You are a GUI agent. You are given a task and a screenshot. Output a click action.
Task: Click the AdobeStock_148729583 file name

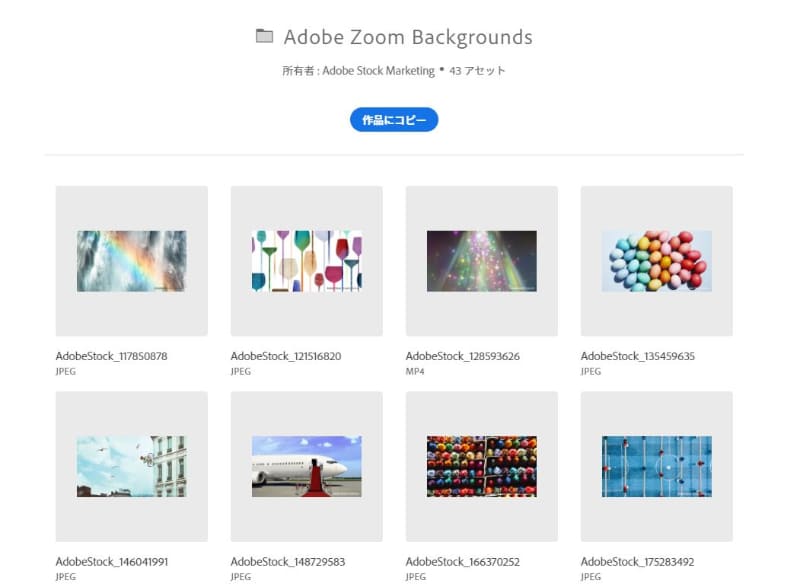(x=286, y=562)
